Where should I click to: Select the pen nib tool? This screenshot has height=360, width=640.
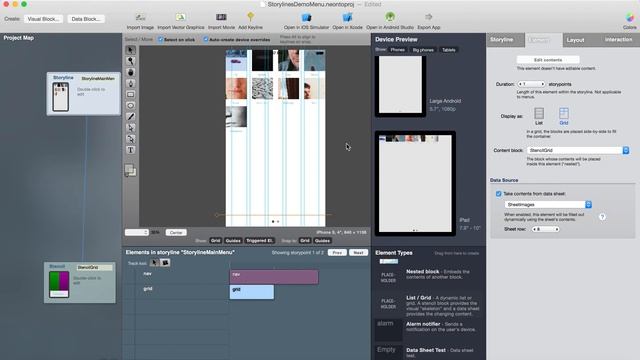[x=131, y=83]
